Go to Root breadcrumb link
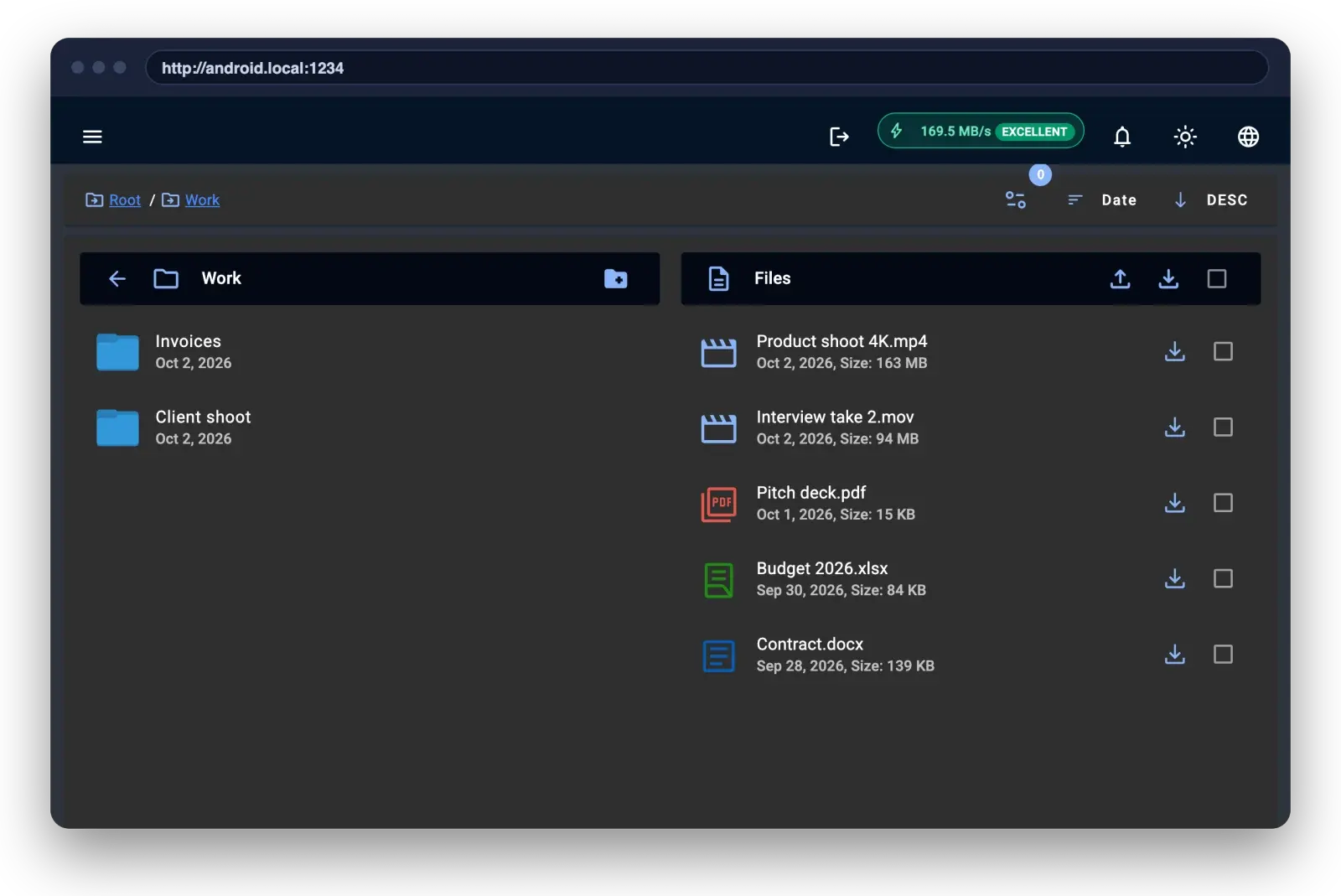Viewport: 1341px width, 896px height. click(x=125, y=199)
